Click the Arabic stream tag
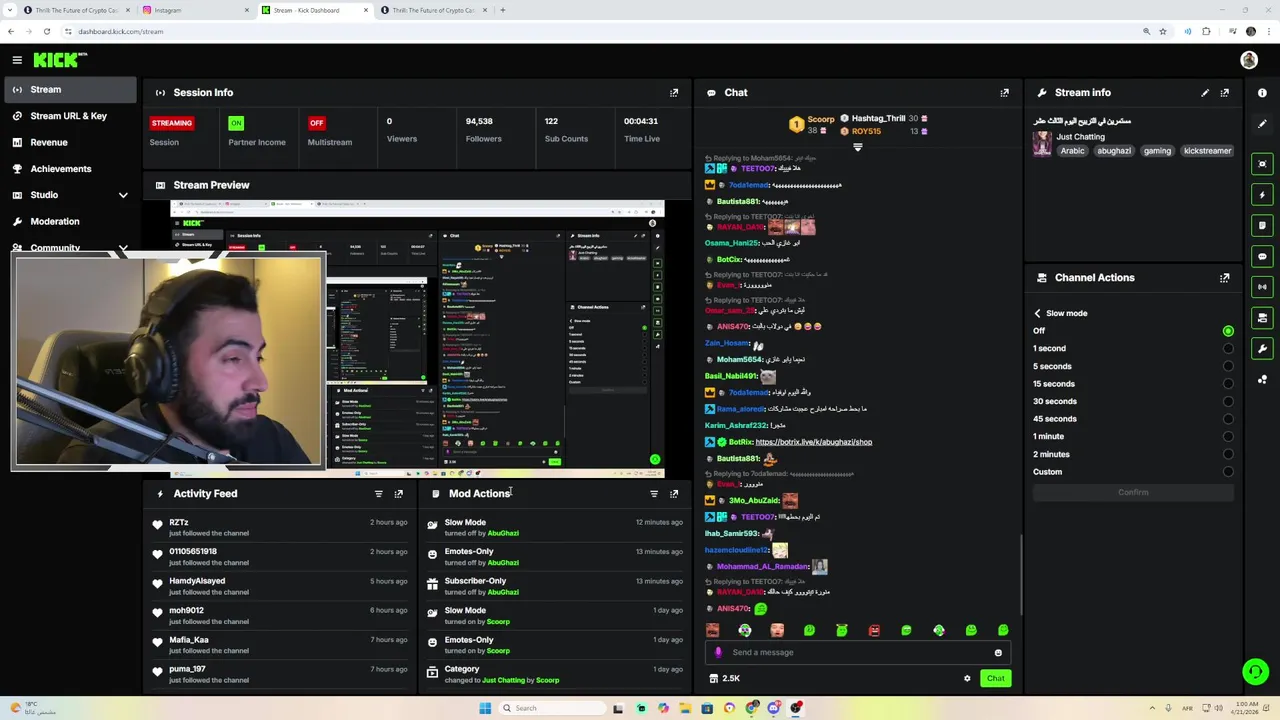 pyautogui.click(x=1072, y=151)
